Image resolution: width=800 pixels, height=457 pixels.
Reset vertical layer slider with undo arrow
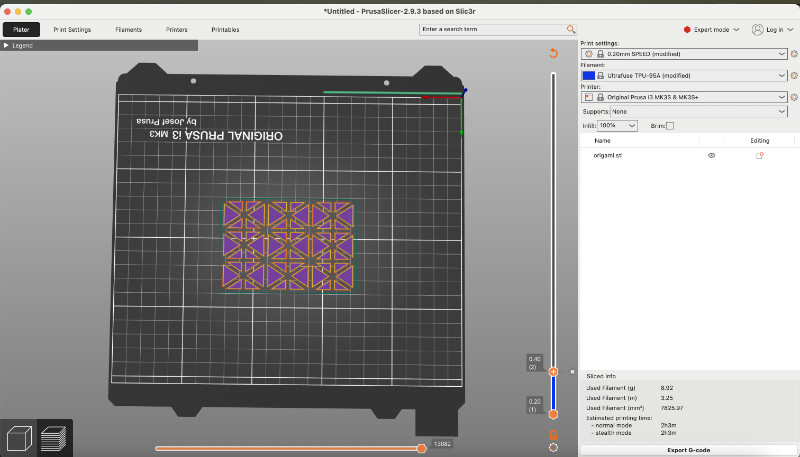pyautogui.click(x=553, y=54)
